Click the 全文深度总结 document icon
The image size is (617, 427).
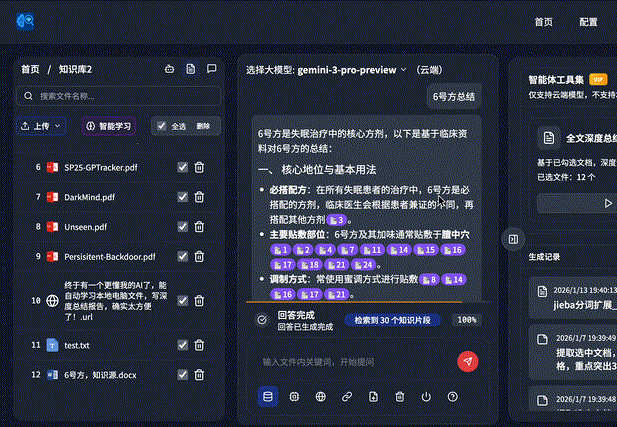[549, 138]
